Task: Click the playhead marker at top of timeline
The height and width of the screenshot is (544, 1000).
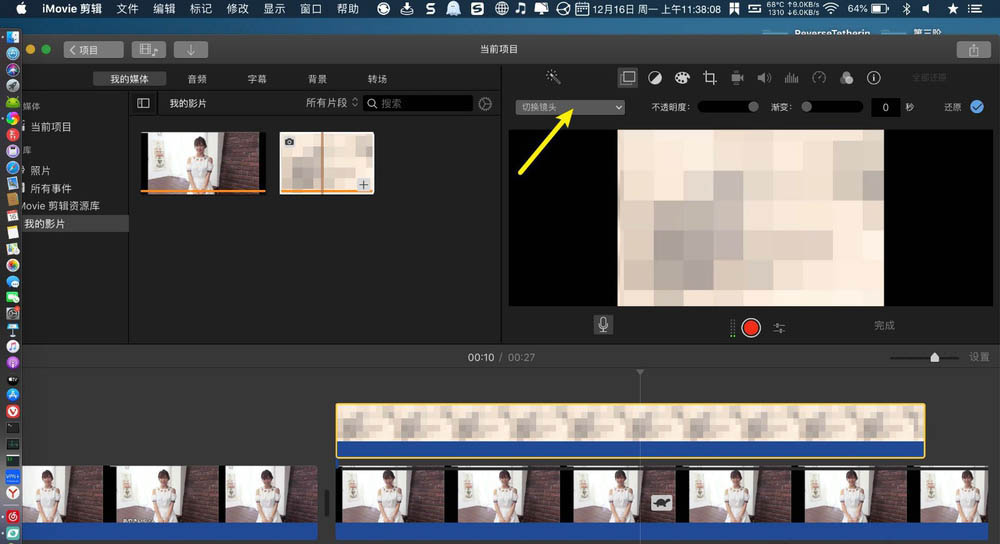Action: coord(640,372)
